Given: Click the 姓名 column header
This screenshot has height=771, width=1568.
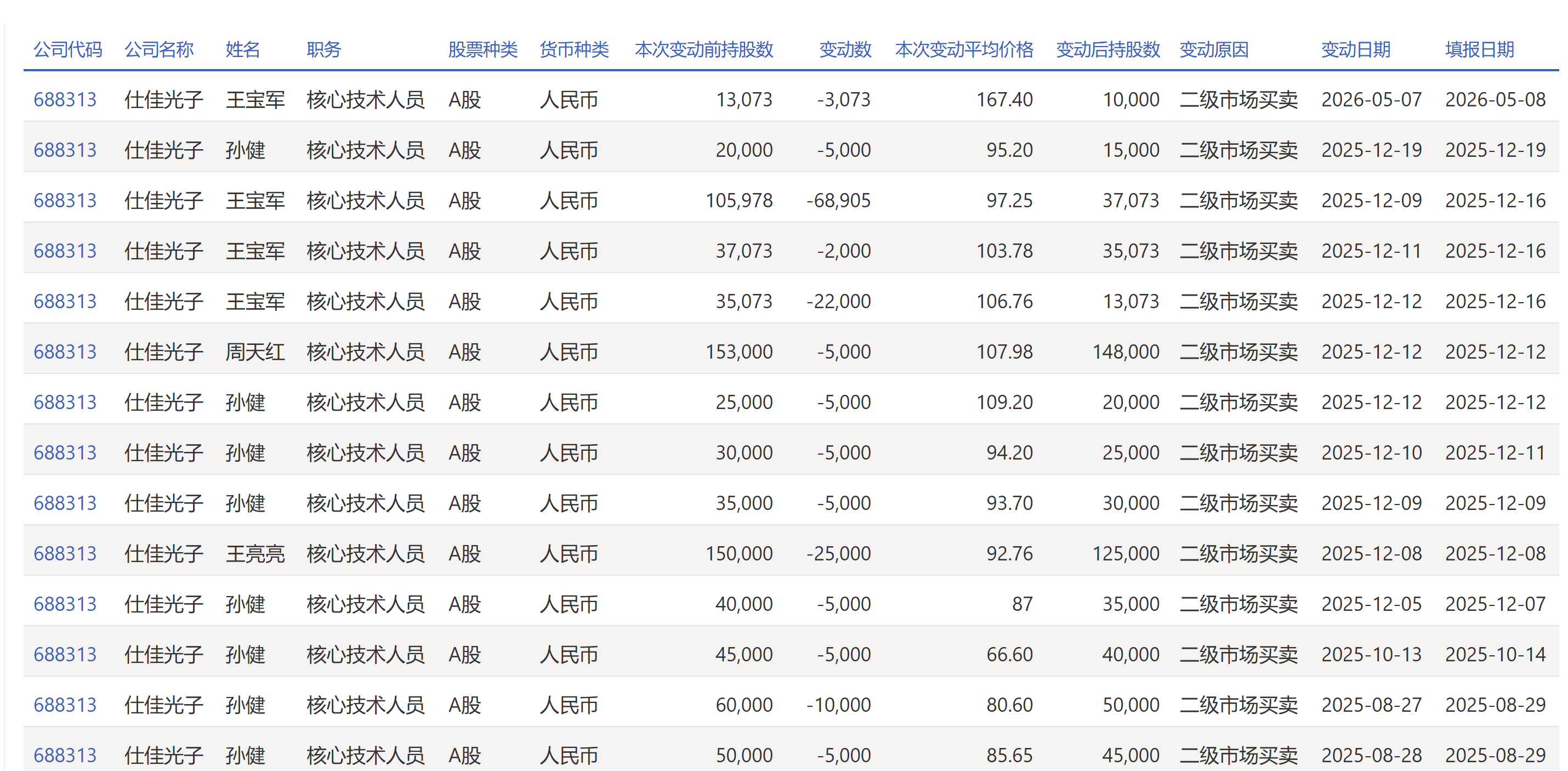Looking at the screenshot, I should 243,49.
